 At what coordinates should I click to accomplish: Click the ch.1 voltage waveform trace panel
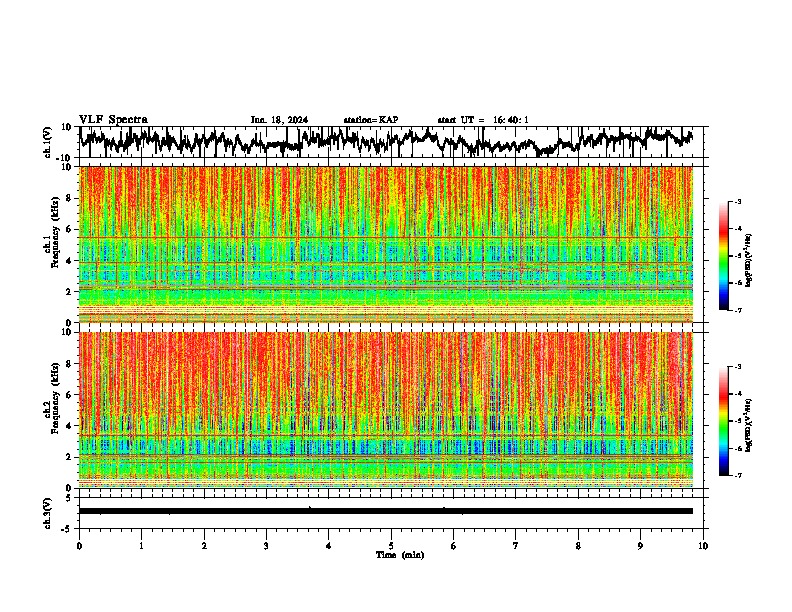point(391,142)
